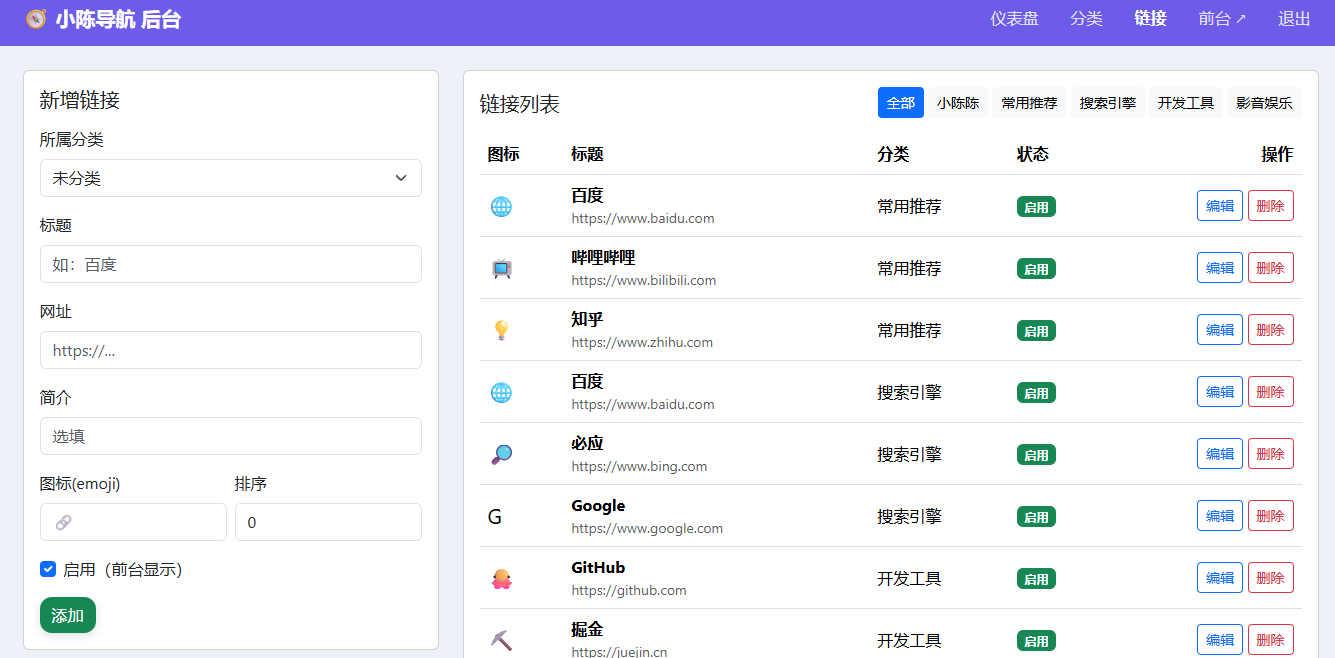Click the 开发工具 category cell for 掘金
The image size is (1335, 658).
pyautogui.click(x=909, y=641)
